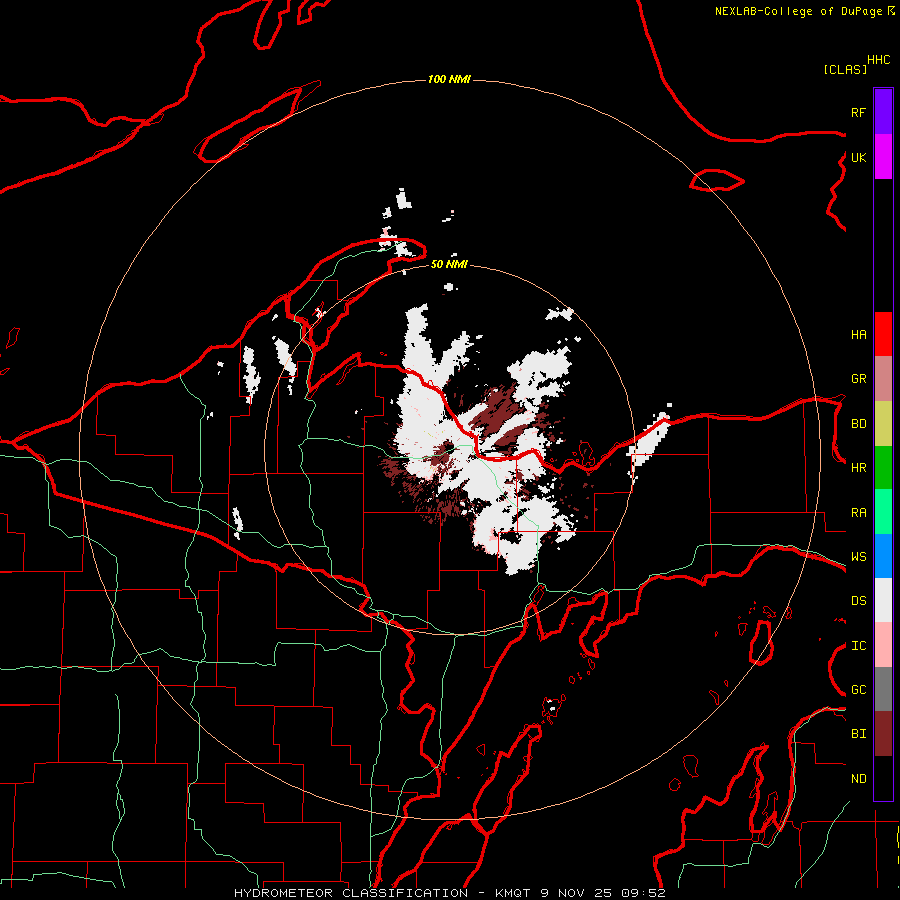
Task: Click the NEXLAB-College of DuPage credit text
Action: 798,11
